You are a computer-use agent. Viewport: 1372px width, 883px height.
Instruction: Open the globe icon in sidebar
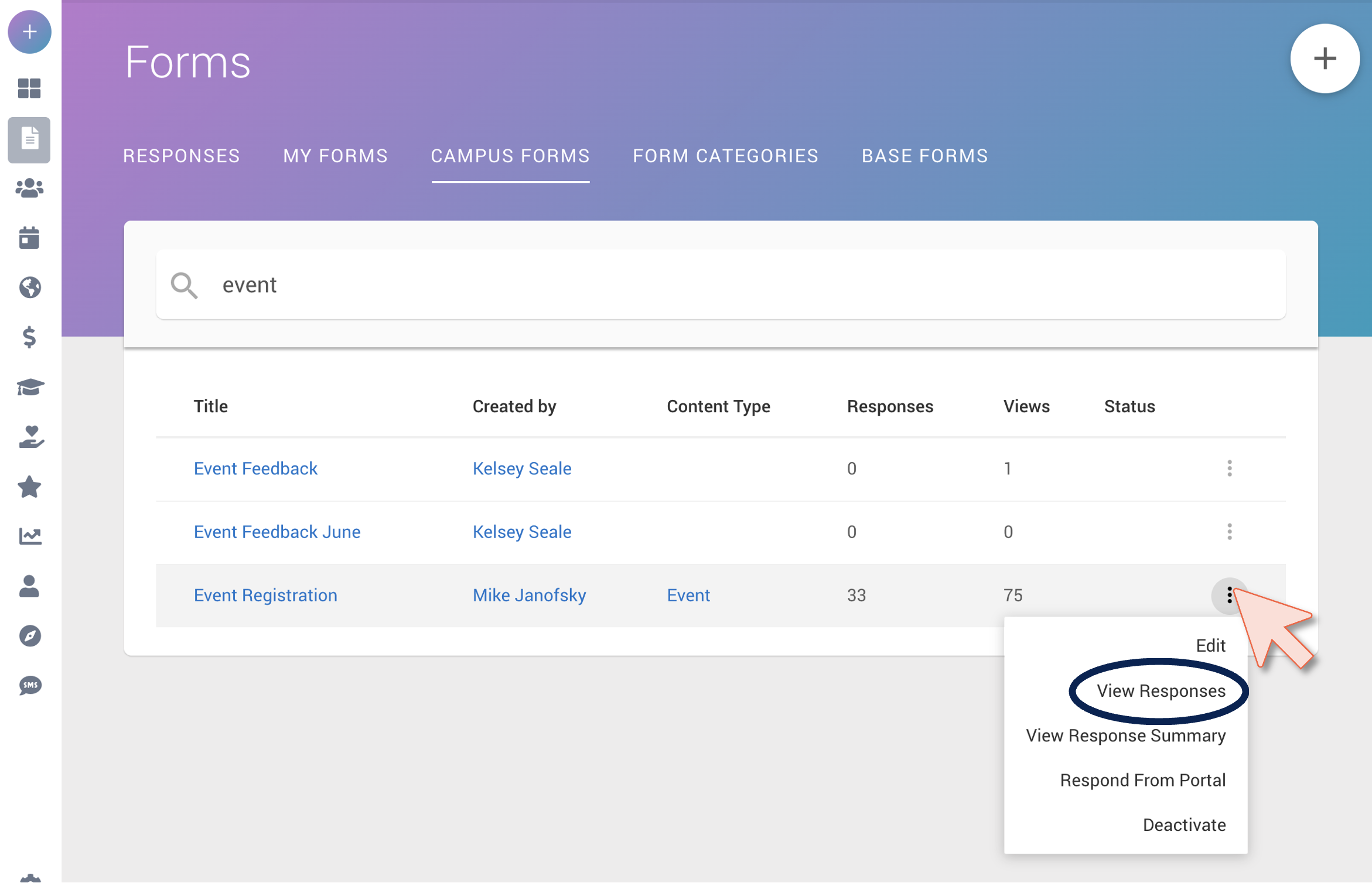pyautogui.click(x=29, y=288)
